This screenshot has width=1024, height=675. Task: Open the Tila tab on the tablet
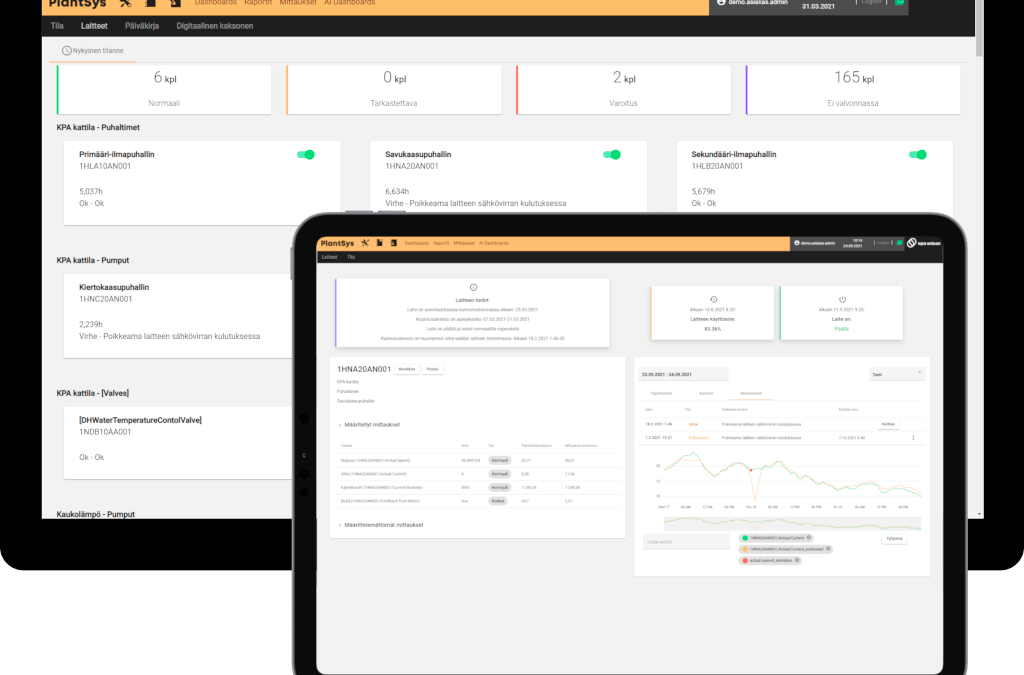(351, 257)
